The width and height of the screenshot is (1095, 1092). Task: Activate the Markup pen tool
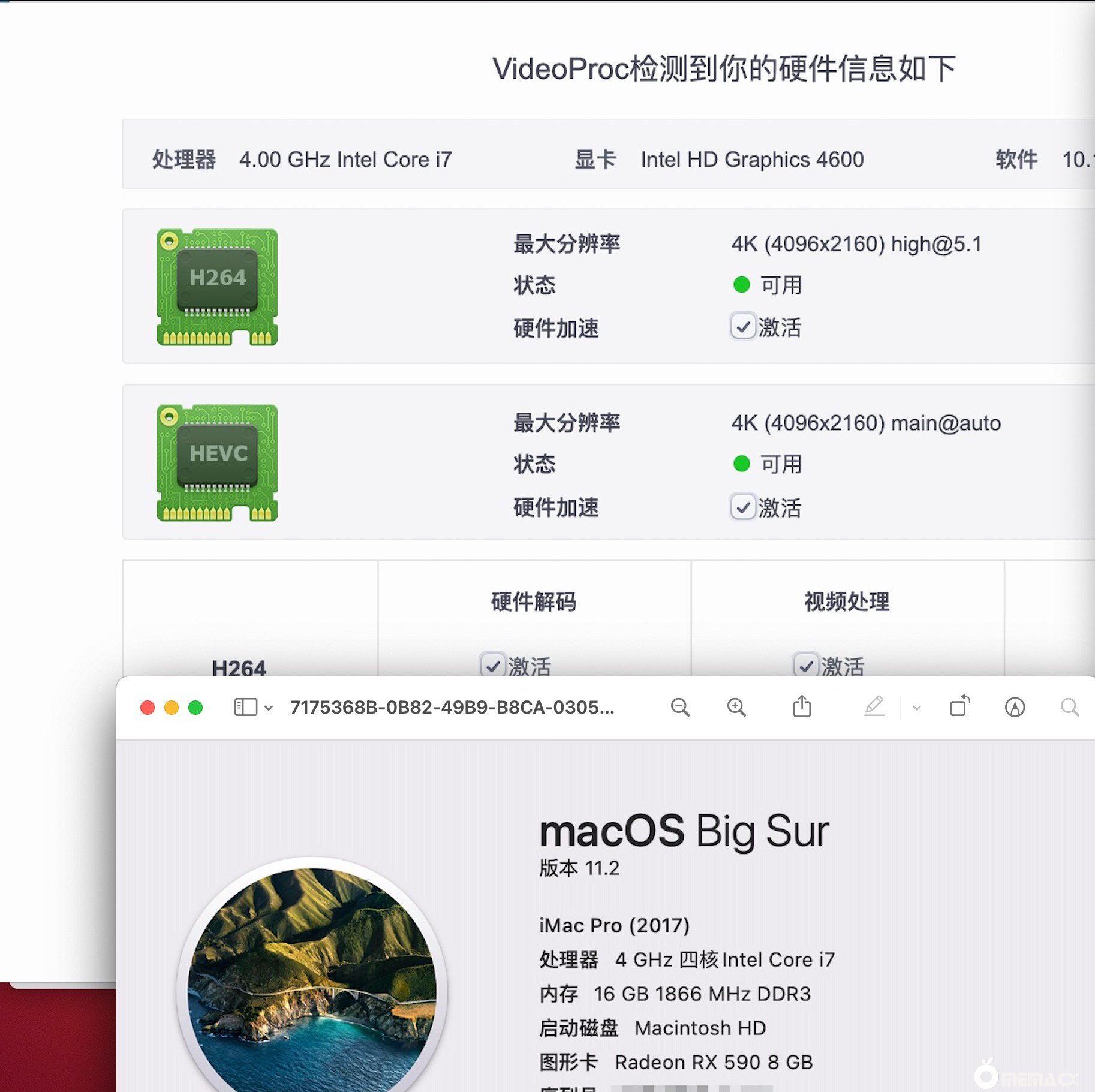click(874, 706)
